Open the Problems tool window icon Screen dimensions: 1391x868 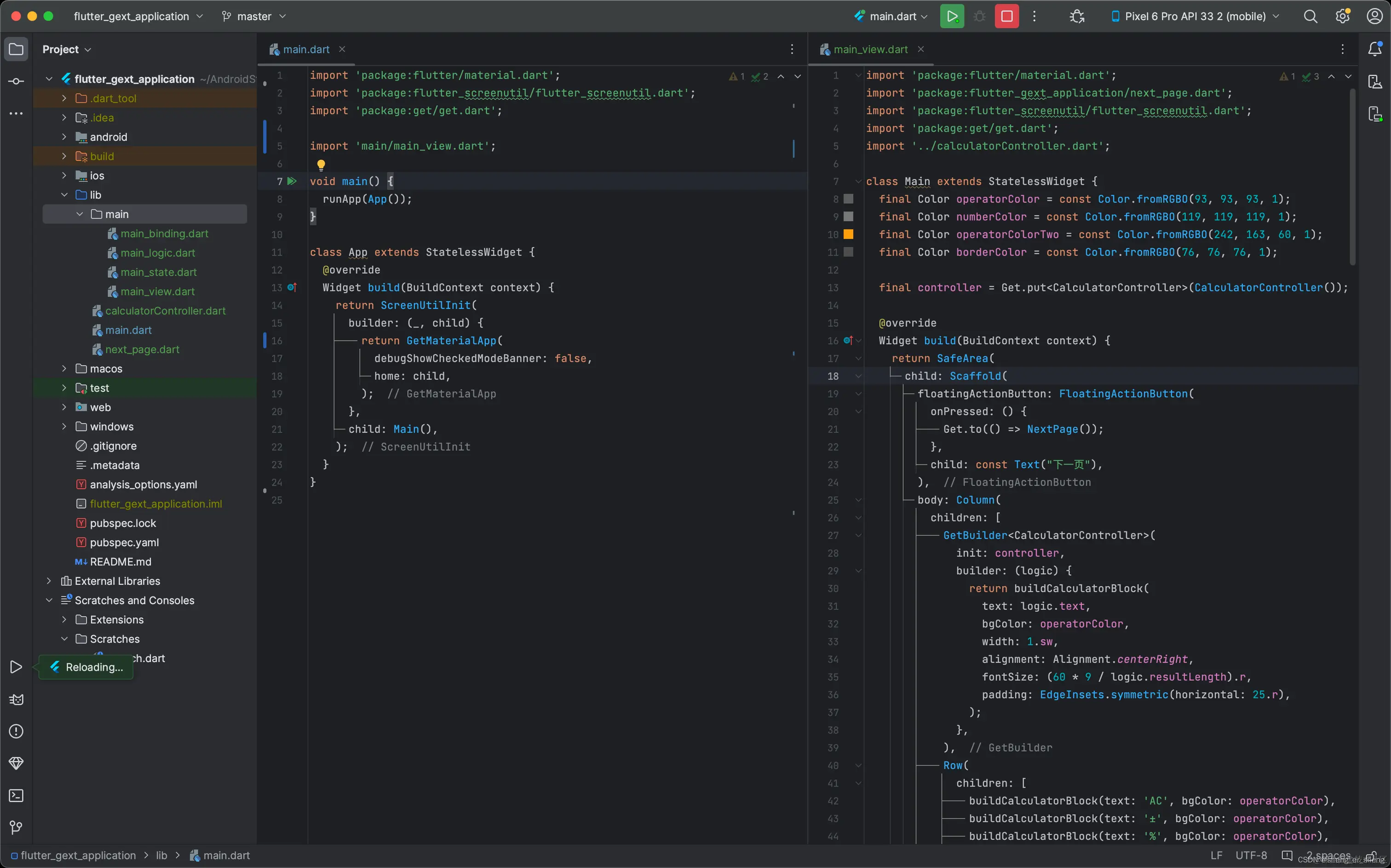click(x=16, y=731)
